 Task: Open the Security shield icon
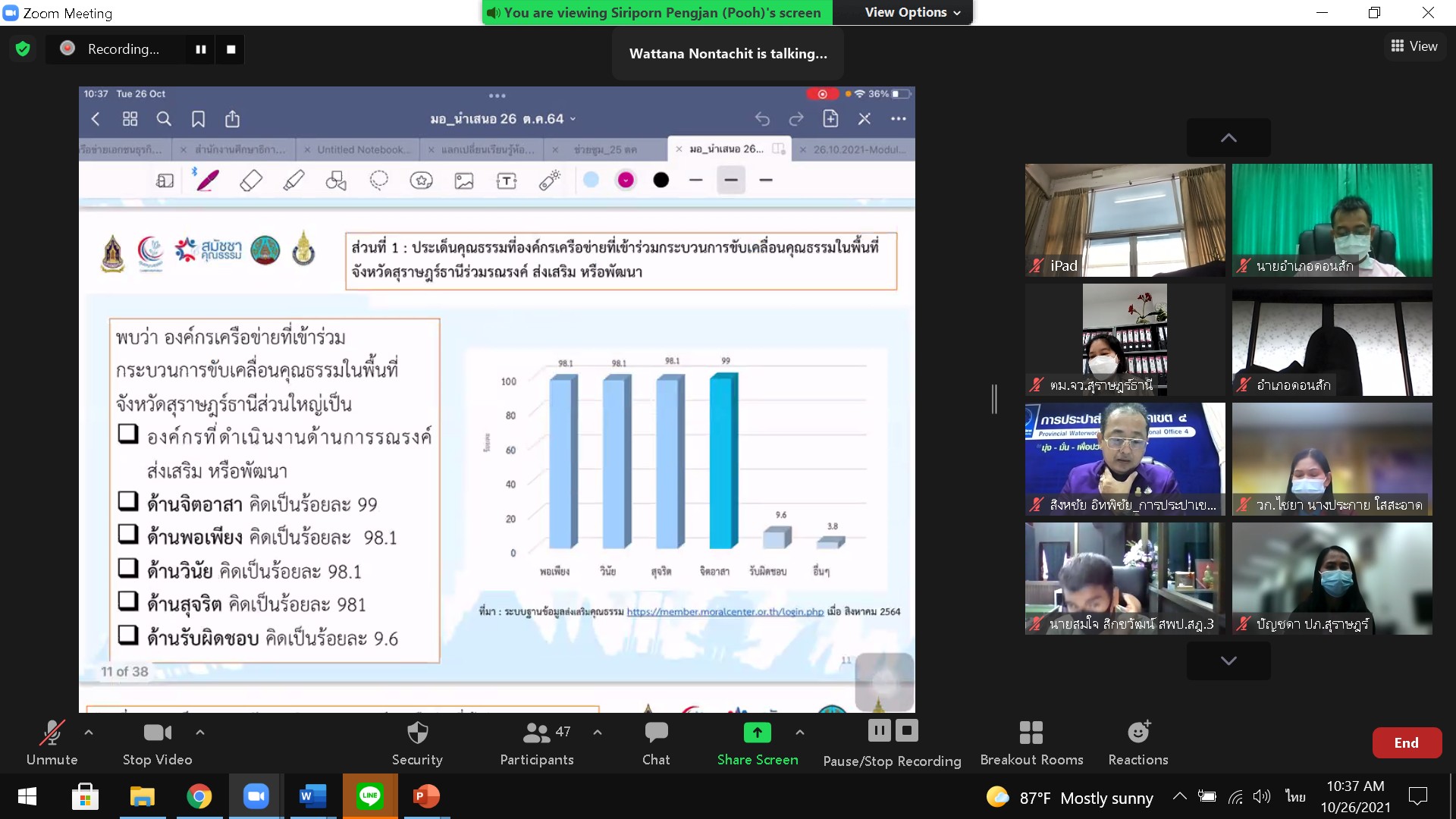417,733
